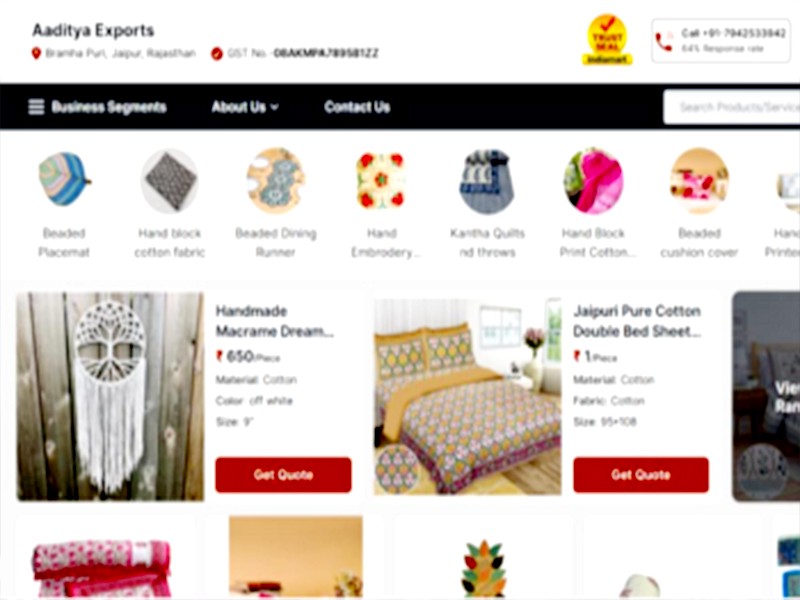Open the Contact Us menu item
This screenshot has width=800, height=600.
tap(357, 107)
